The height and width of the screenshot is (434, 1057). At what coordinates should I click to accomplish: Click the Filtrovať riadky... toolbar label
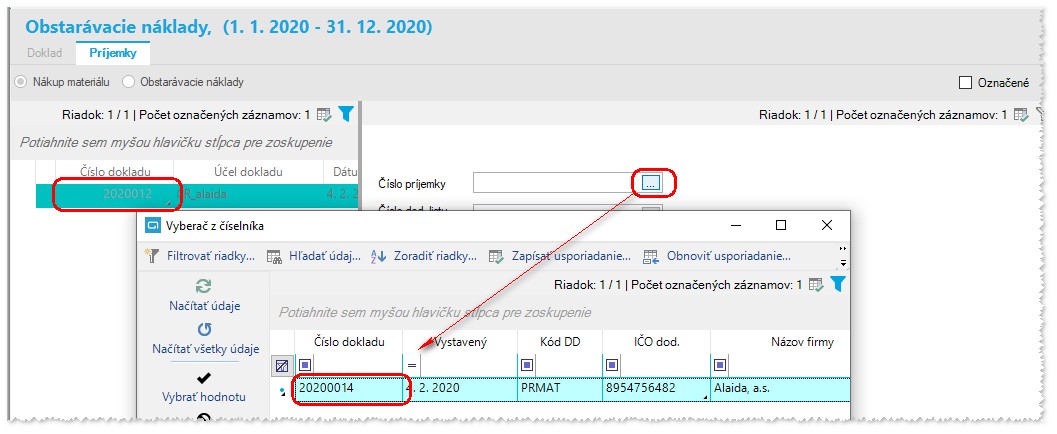click(x=210, y=256)
